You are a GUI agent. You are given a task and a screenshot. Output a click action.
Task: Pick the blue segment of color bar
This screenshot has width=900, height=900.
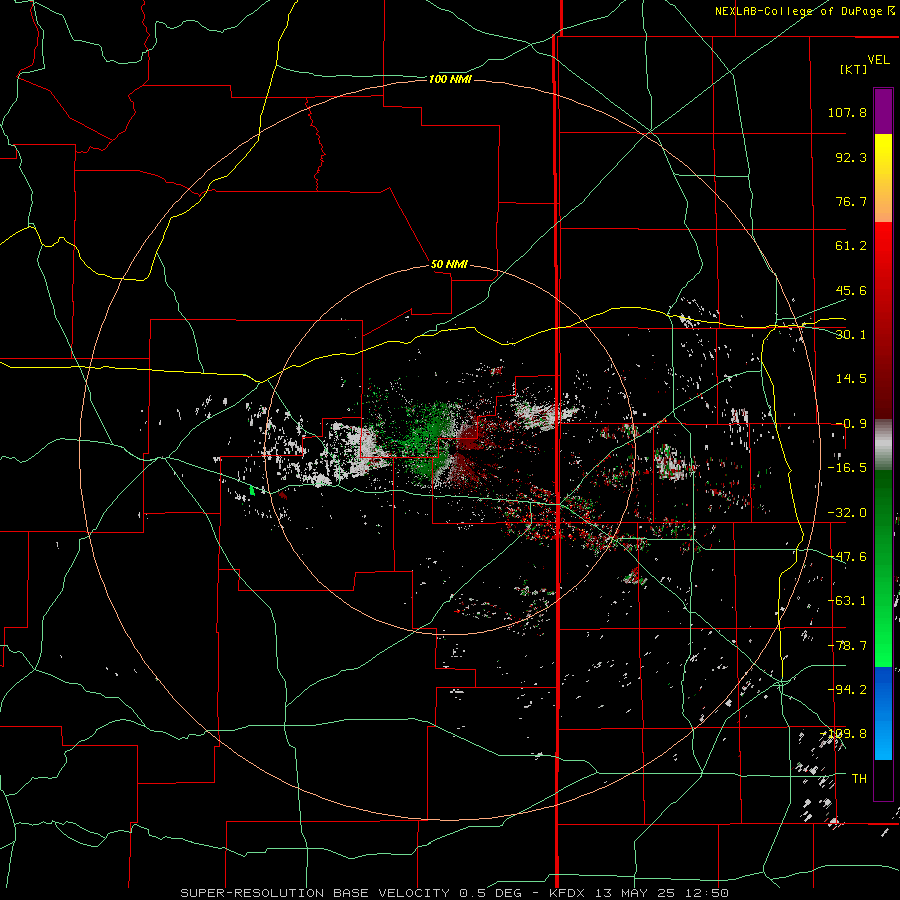pyautogui.click(x=883, y=713)
